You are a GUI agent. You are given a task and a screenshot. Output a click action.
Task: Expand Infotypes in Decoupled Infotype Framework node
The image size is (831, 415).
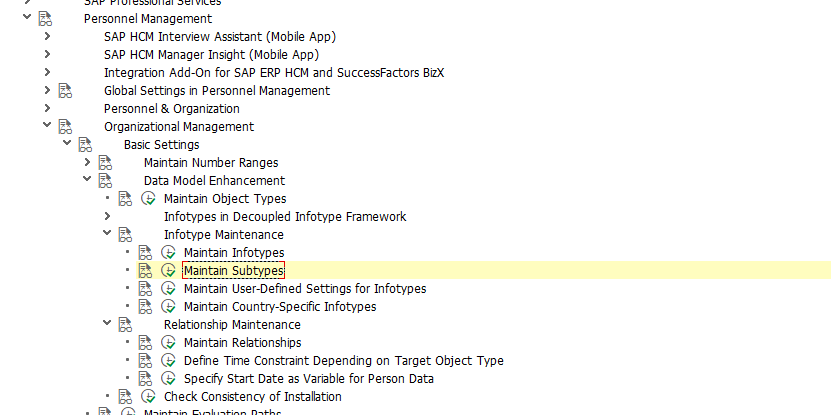(x=107, y=216)
